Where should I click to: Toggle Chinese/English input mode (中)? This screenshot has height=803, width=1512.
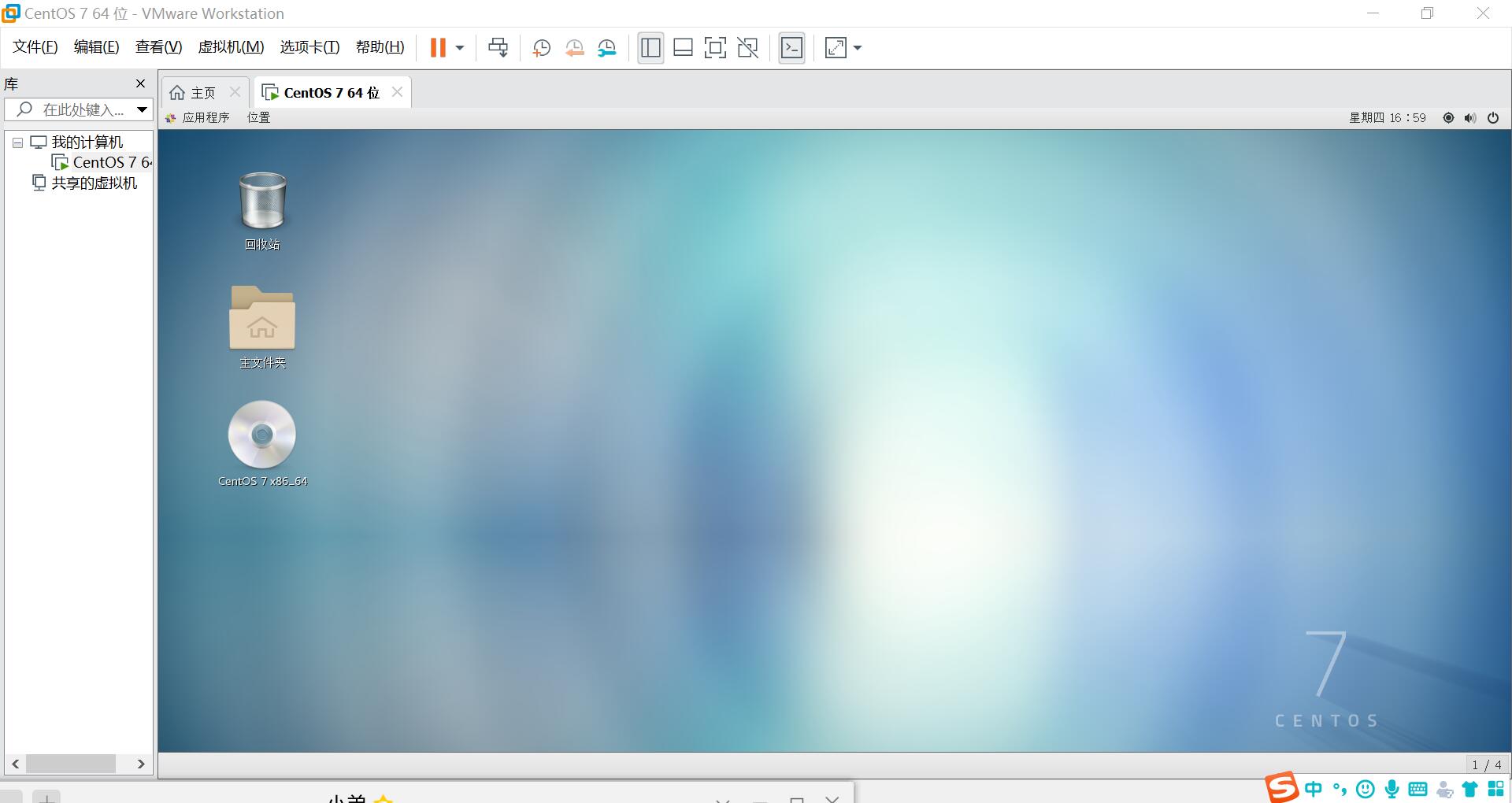[1314, 789]
